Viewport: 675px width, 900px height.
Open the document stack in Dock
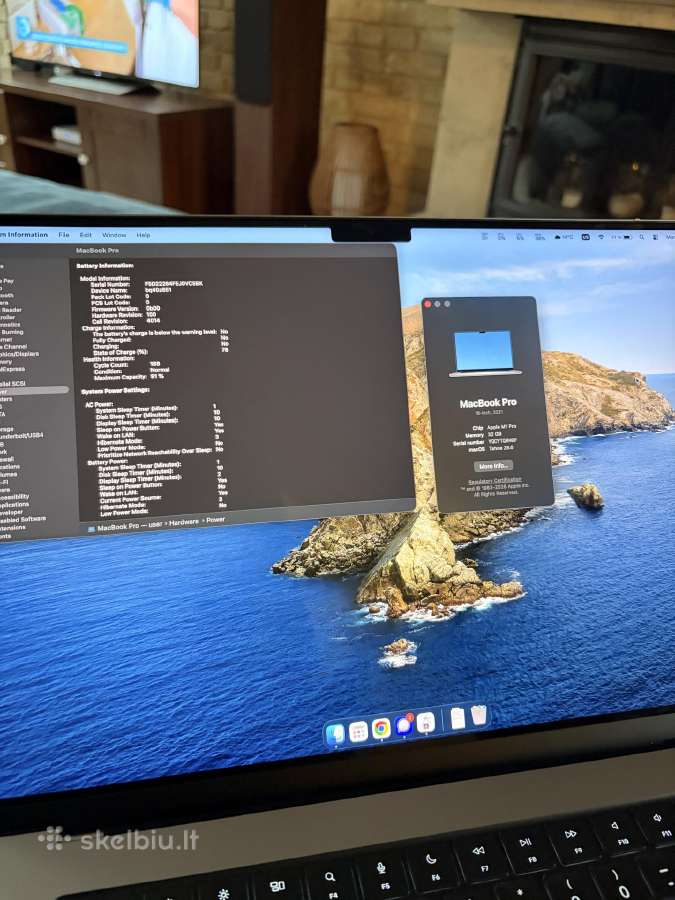click(x=457, y=718)
